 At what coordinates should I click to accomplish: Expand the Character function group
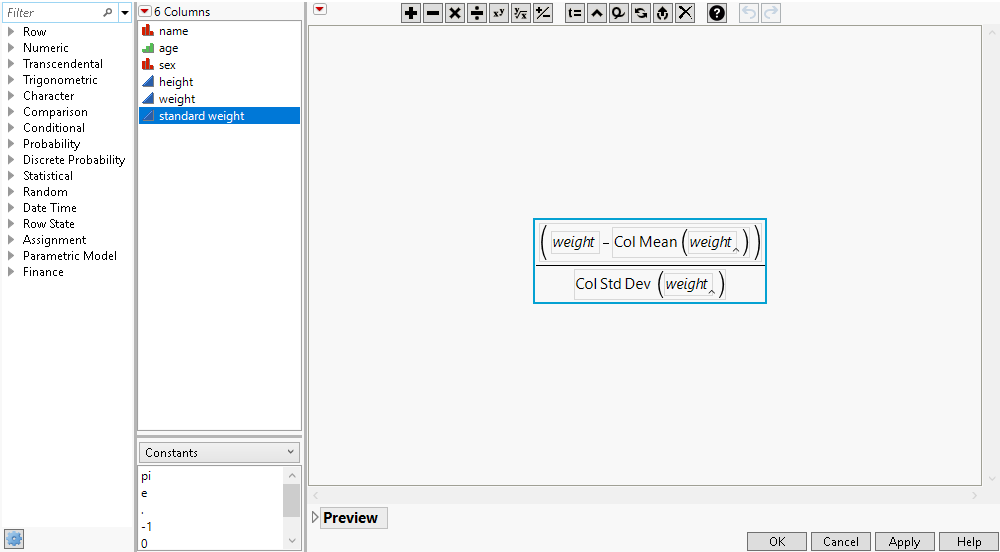(x=11, y=96)
